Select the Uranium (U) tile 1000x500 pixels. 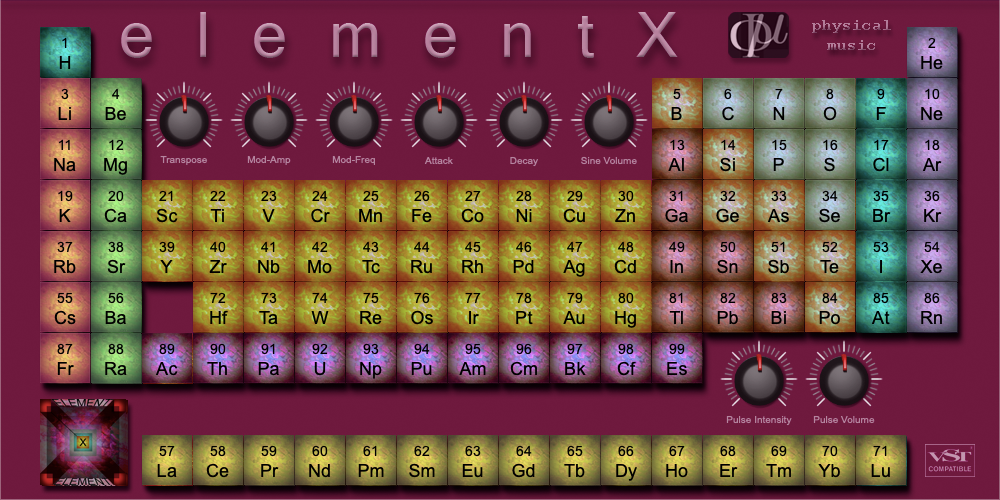click(320, 358)
